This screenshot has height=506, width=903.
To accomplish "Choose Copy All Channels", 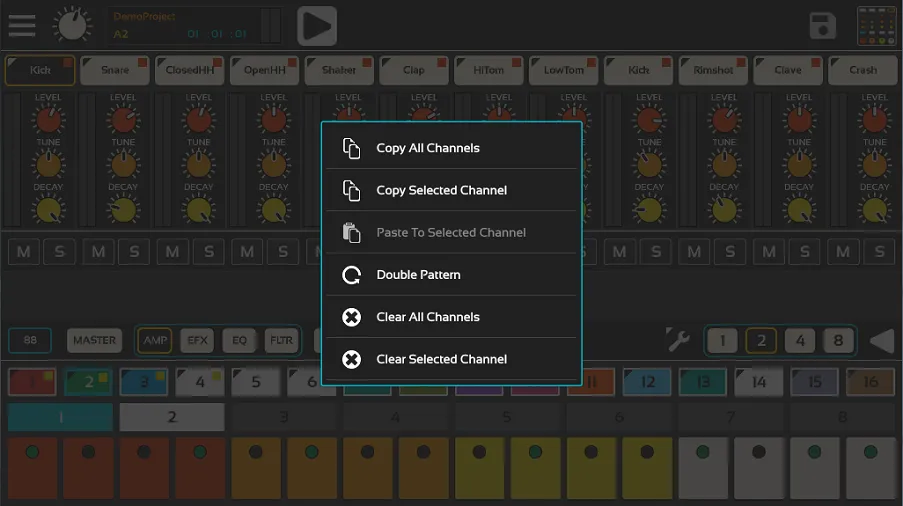I will pyautogui.click(x=452, y=148).
